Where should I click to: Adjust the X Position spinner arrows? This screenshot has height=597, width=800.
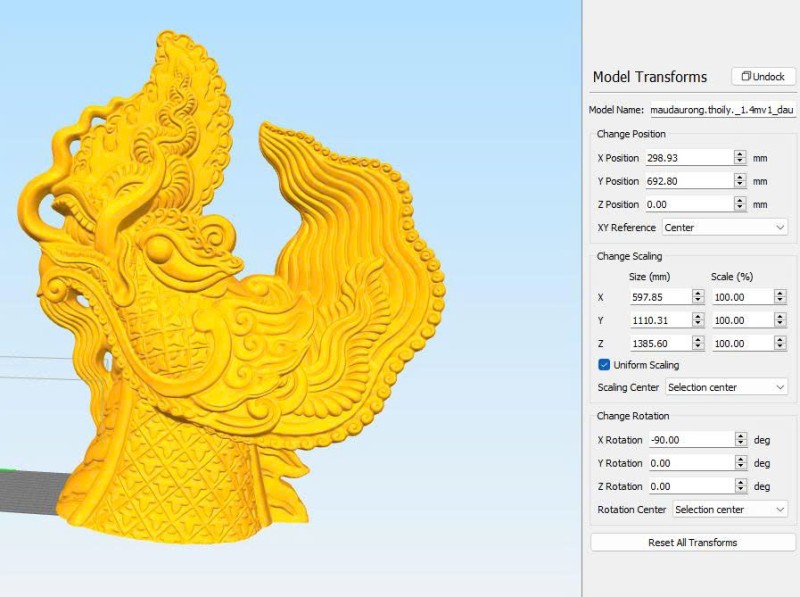pyautogui.click(x=740, y=158)
